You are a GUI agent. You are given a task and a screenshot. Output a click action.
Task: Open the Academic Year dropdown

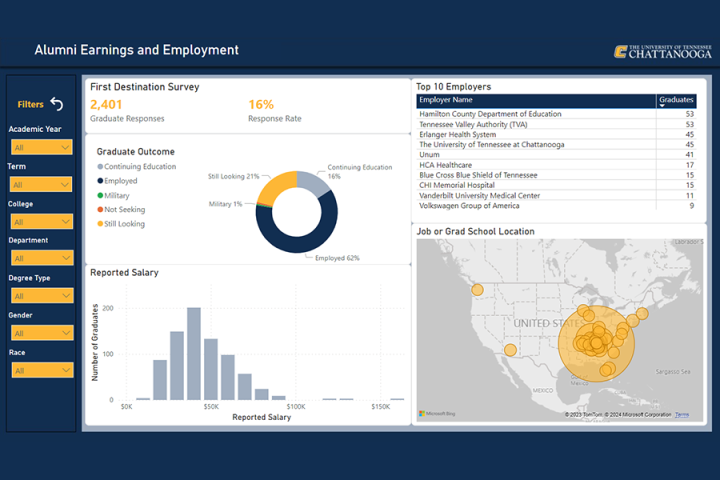41,147
